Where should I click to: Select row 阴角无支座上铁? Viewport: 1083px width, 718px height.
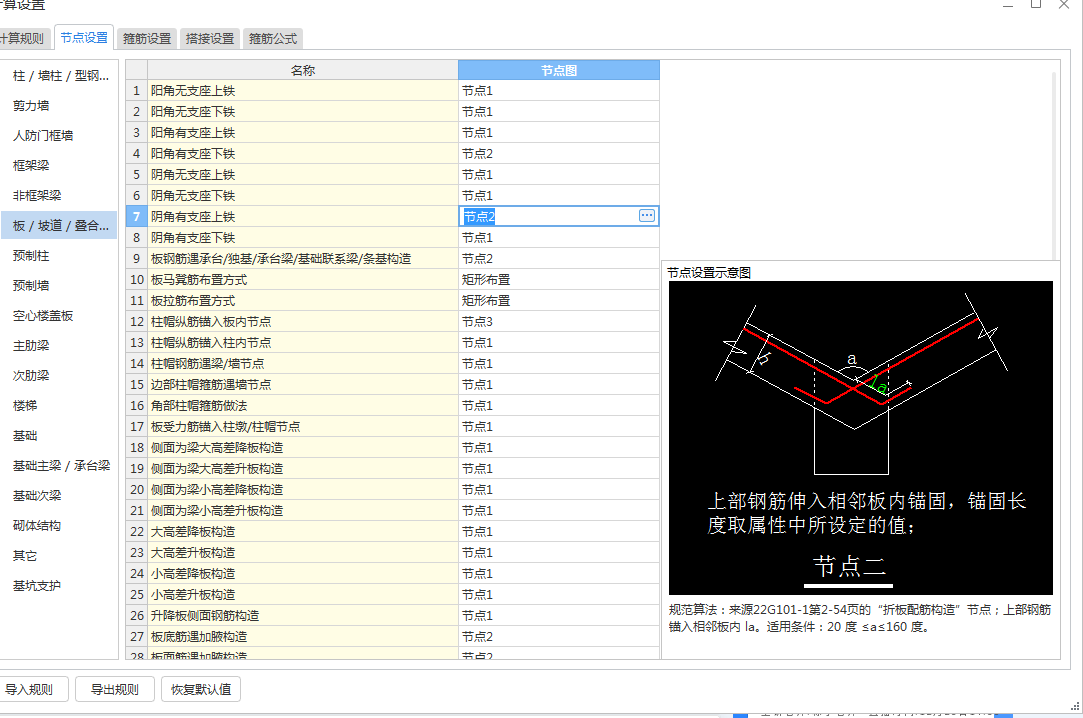pyautogui.click(x=303, y=175)
